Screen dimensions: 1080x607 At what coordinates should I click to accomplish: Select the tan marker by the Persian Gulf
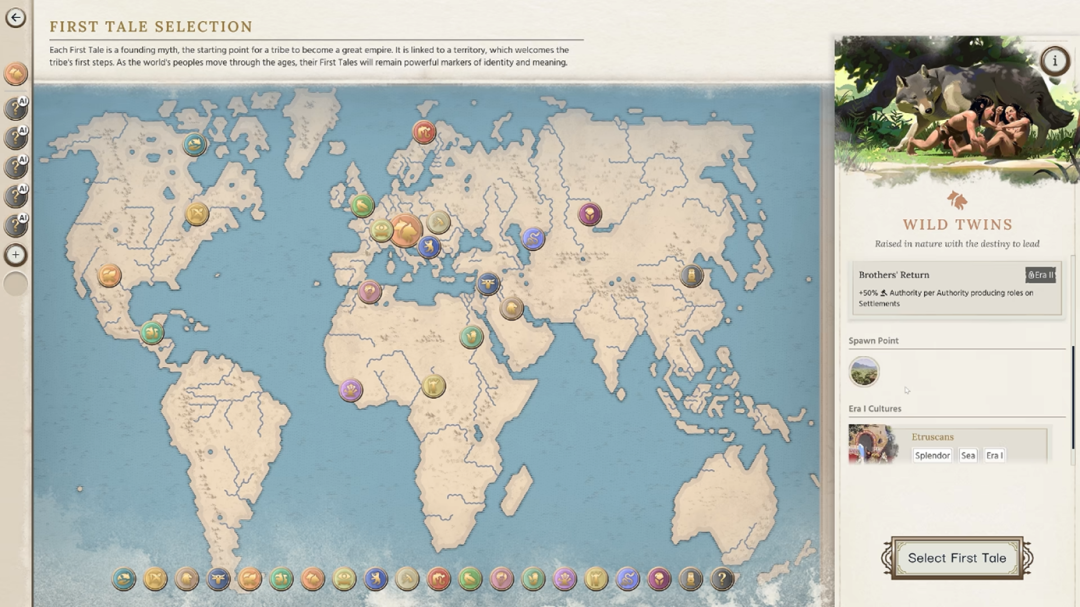[x=511, y=308]
